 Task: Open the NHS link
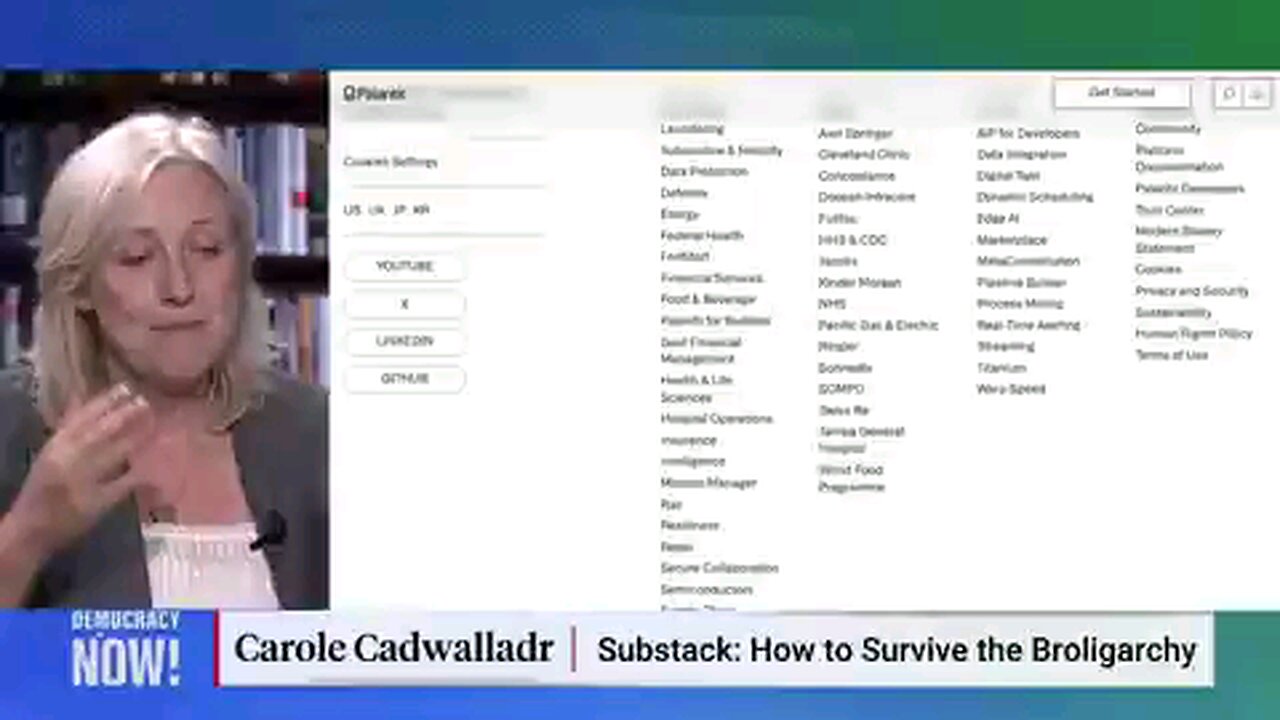pyautogui.click(x=832, y=304)
